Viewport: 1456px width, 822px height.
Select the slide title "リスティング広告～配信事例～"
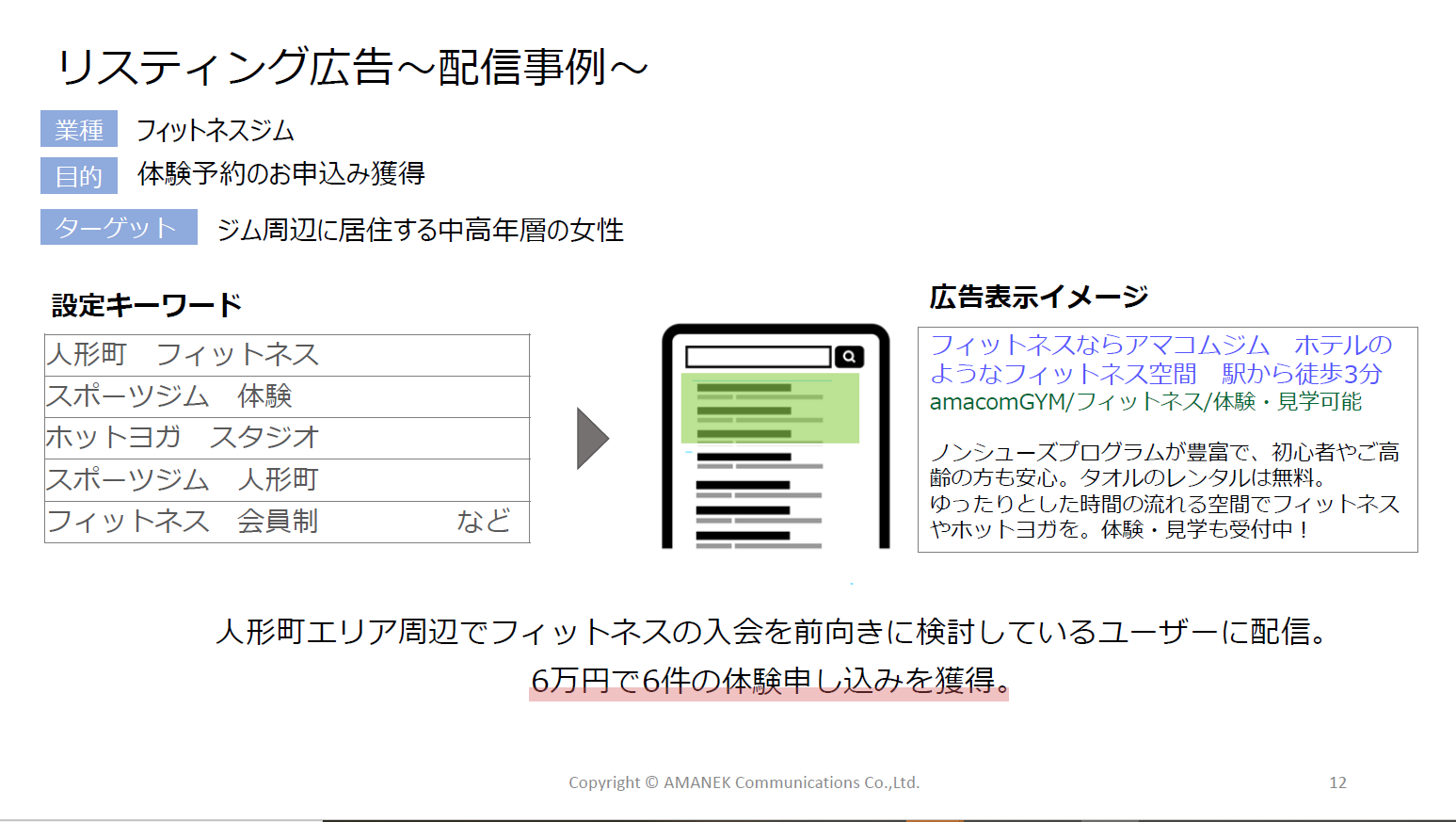pos(353,67)
